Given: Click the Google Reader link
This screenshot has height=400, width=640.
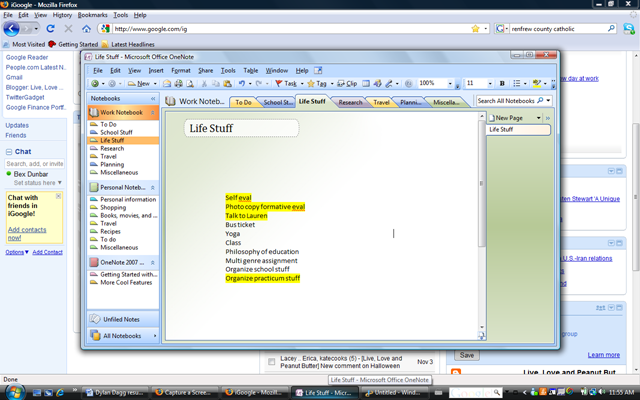Looking at the screenshot, I should tap(27, 57).
